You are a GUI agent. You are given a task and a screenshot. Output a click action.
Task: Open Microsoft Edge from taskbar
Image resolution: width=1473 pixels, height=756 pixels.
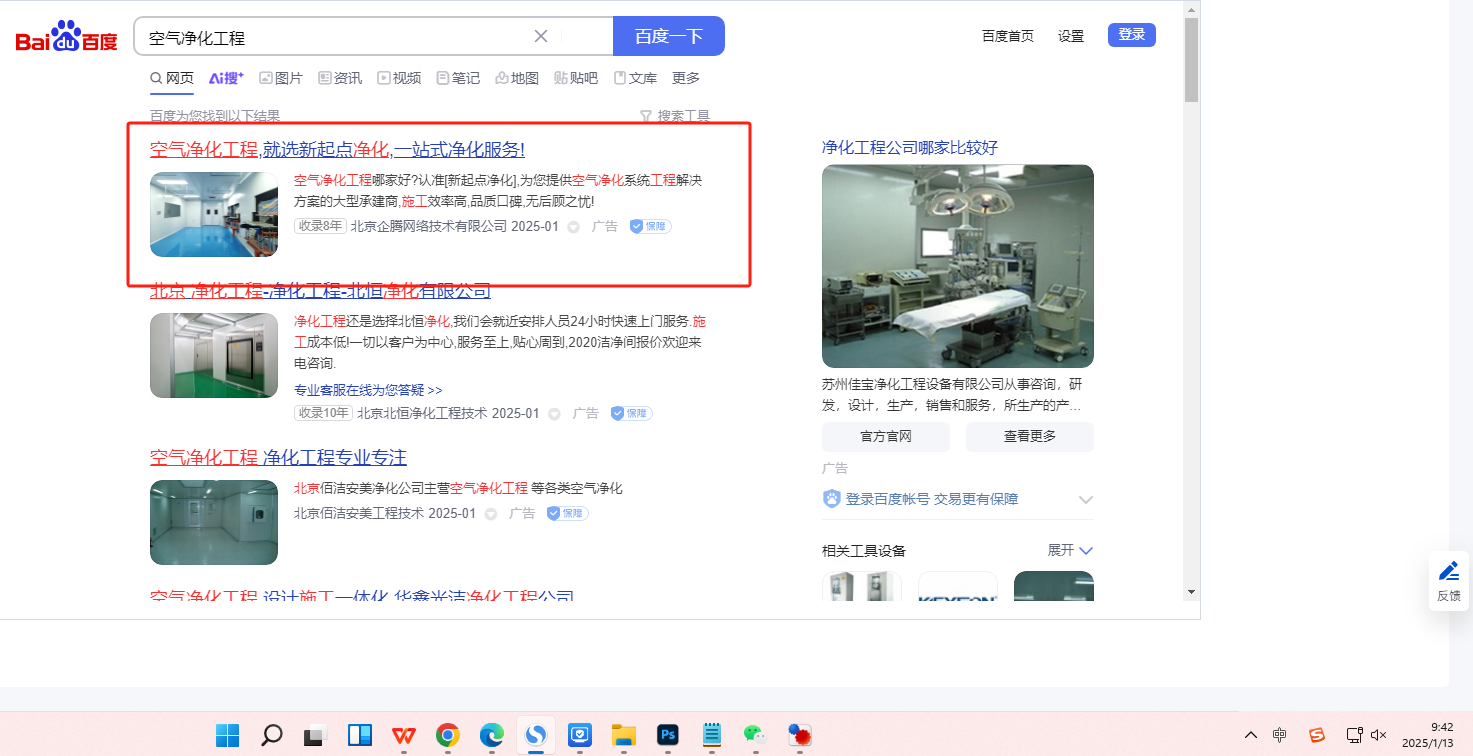492,735
